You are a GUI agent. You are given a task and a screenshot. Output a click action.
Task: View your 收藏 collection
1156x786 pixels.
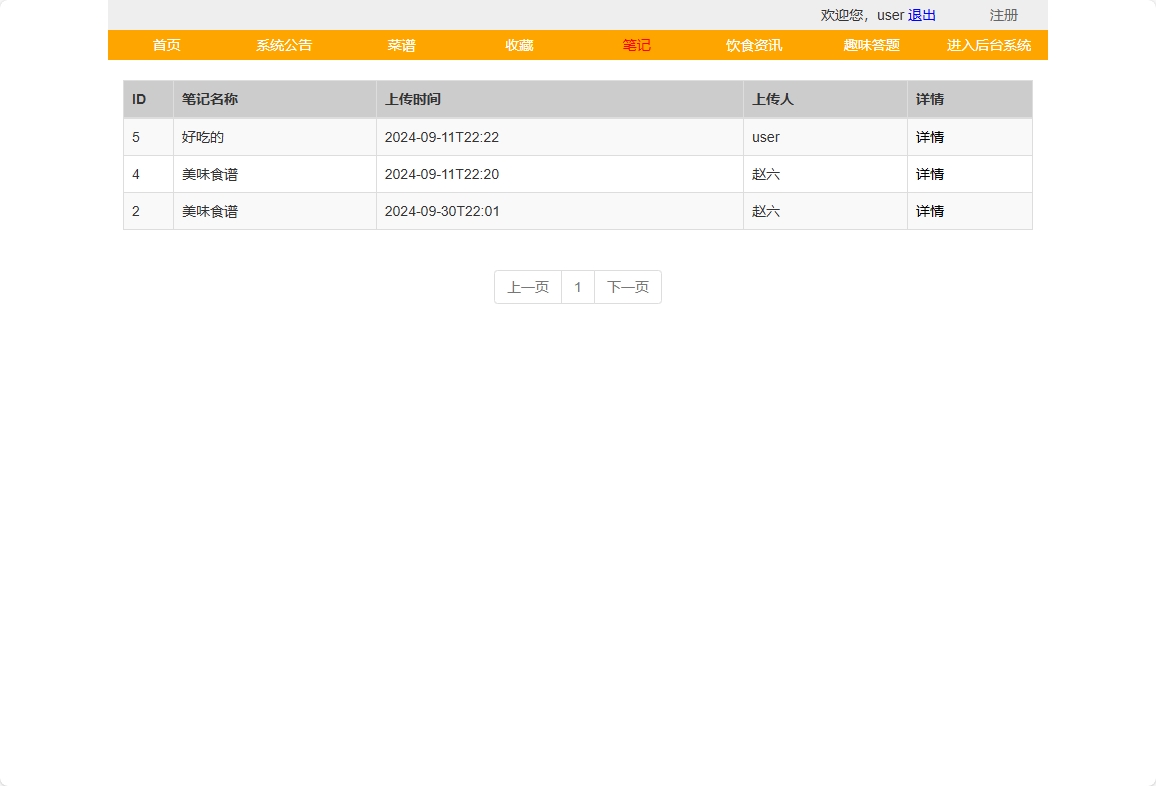[518, 45]
